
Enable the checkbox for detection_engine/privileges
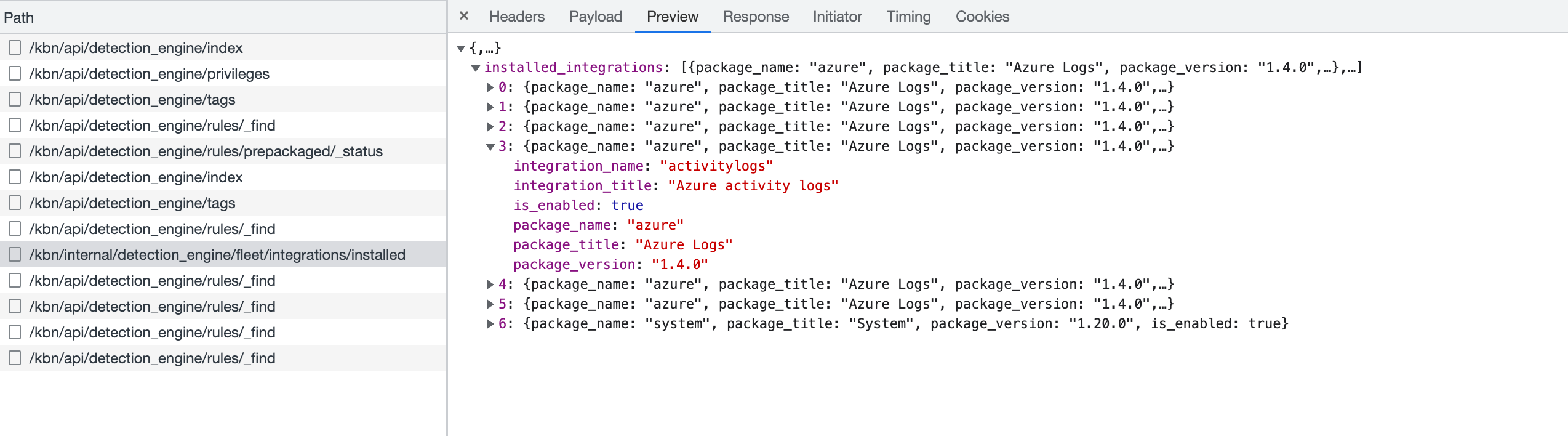coord(14,73)
